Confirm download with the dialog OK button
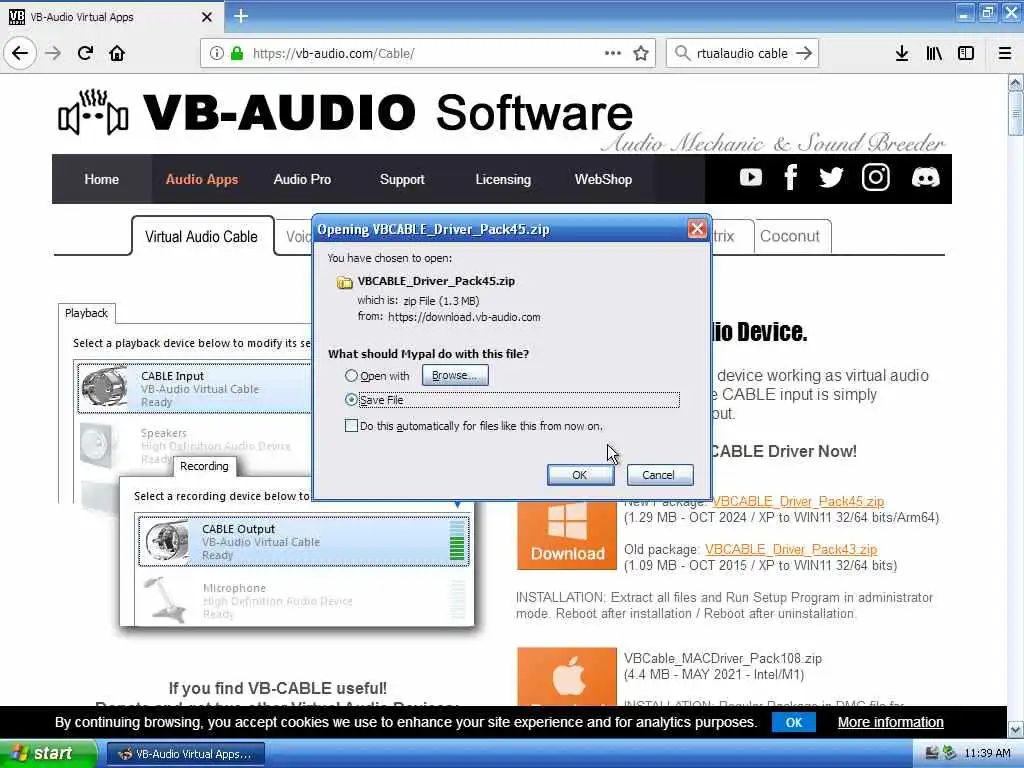This screenshot has width=1024, height=768. pos(580,475)
